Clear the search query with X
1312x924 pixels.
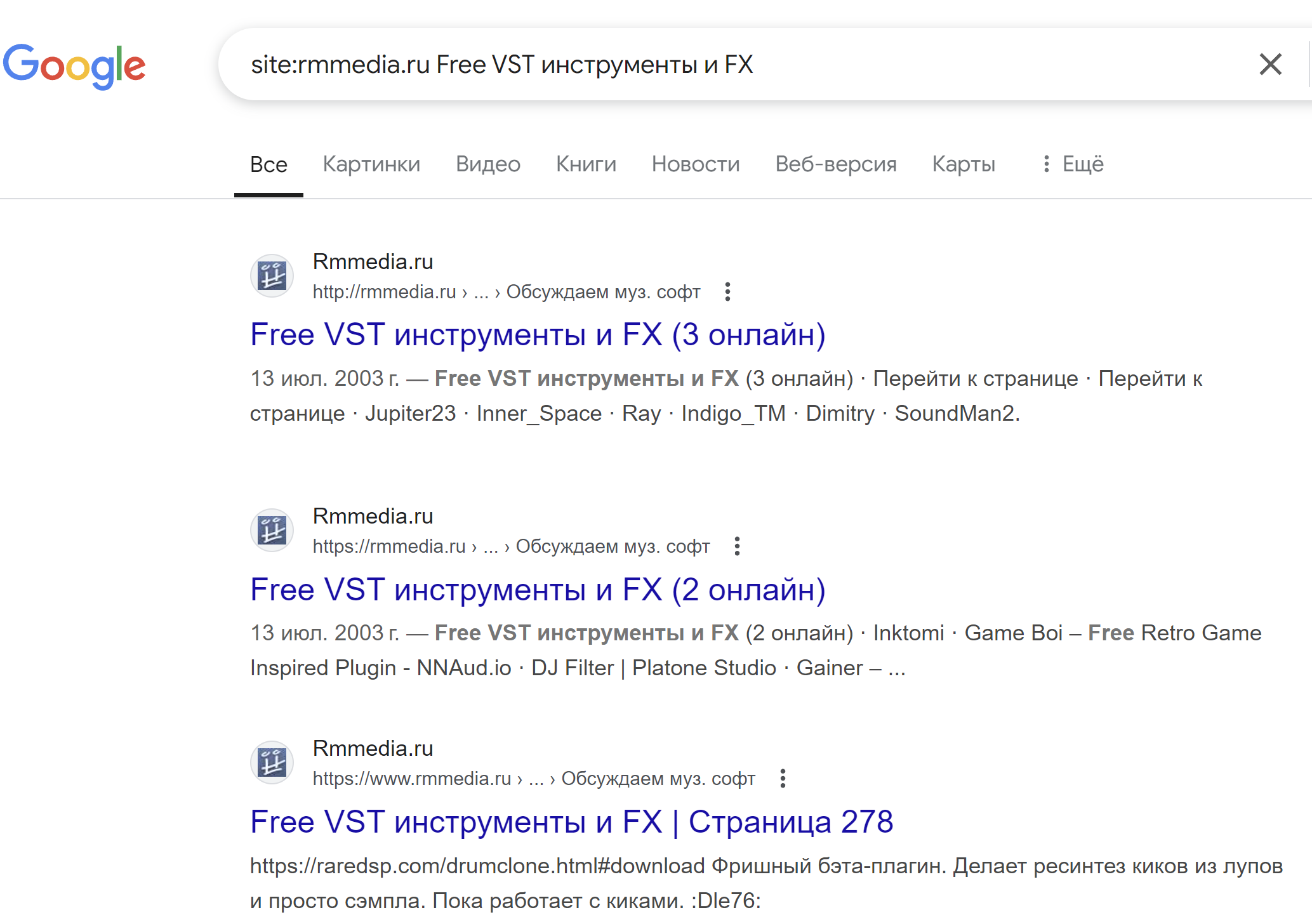pos(1270,64)
